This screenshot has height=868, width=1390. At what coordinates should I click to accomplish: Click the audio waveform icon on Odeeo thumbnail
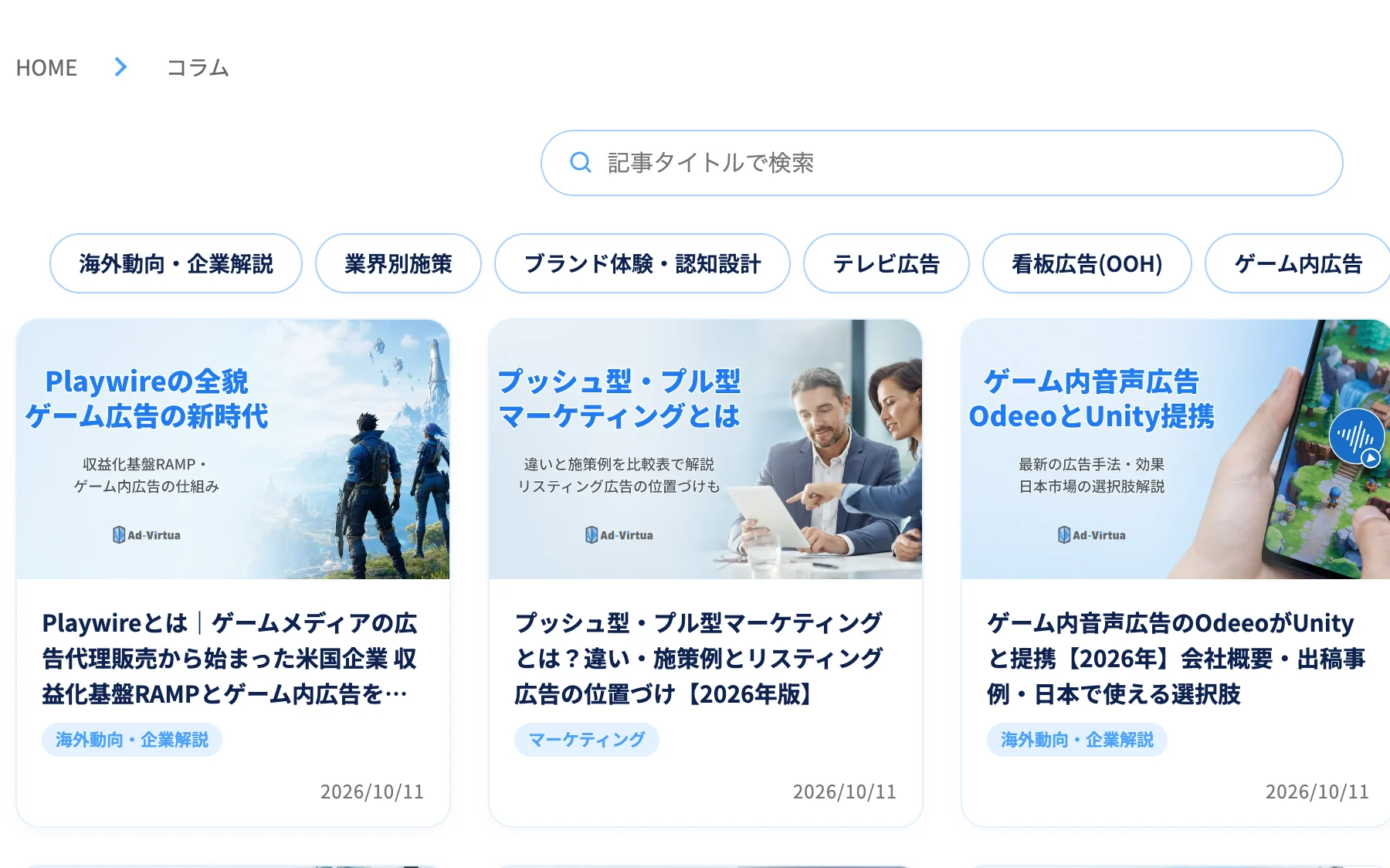click(x=1356, y=437)
